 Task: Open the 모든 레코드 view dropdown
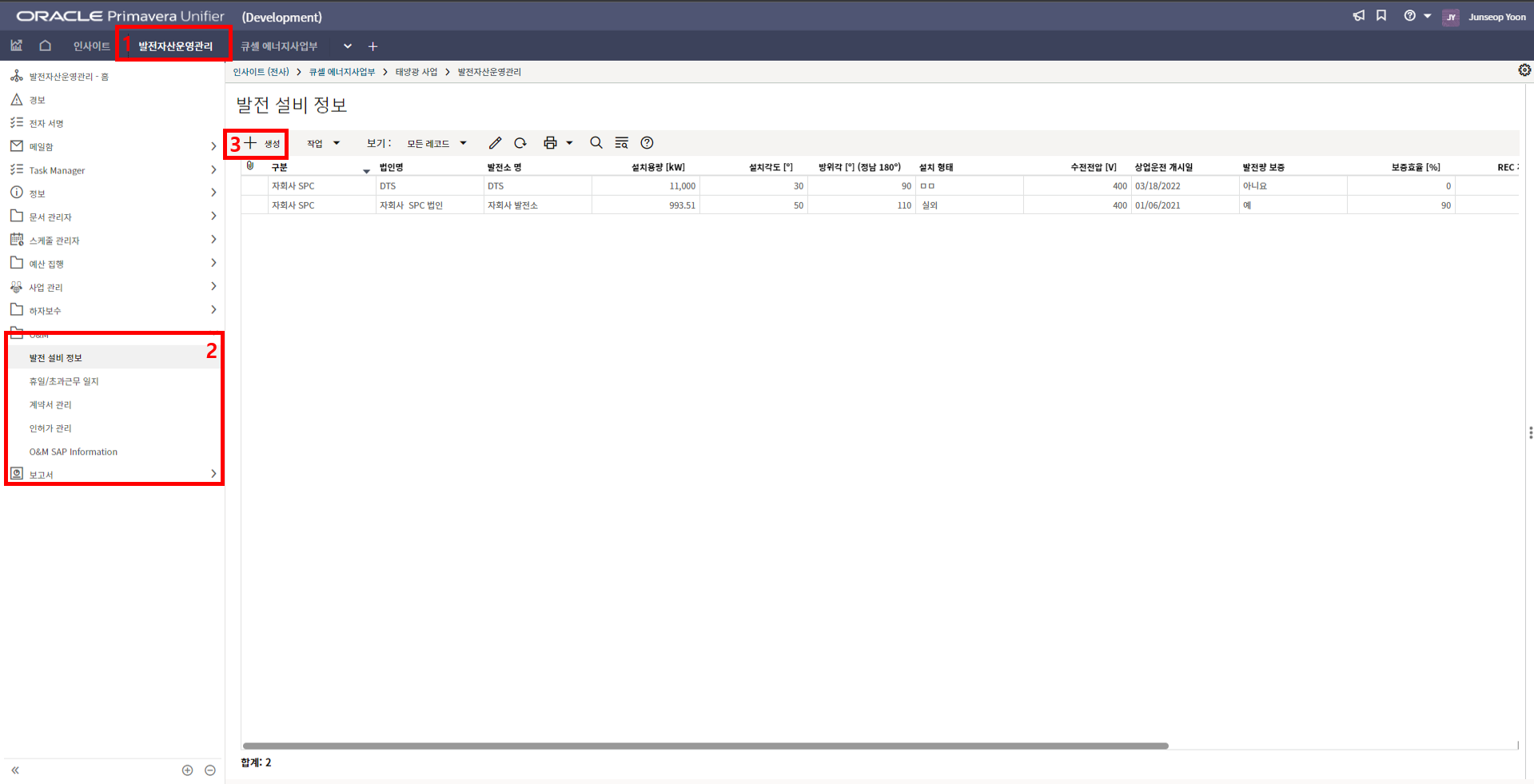[x=436, y=144]
